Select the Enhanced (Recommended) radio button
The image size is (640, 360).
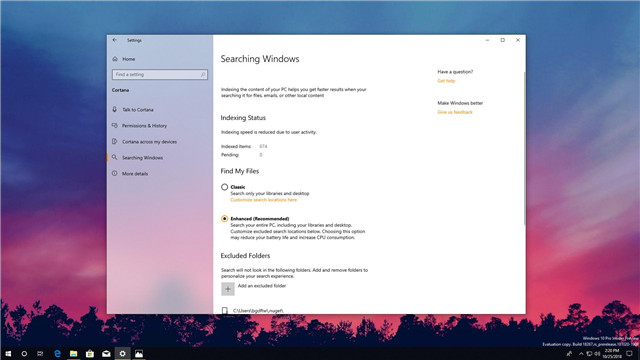click(x=224, y=219)
